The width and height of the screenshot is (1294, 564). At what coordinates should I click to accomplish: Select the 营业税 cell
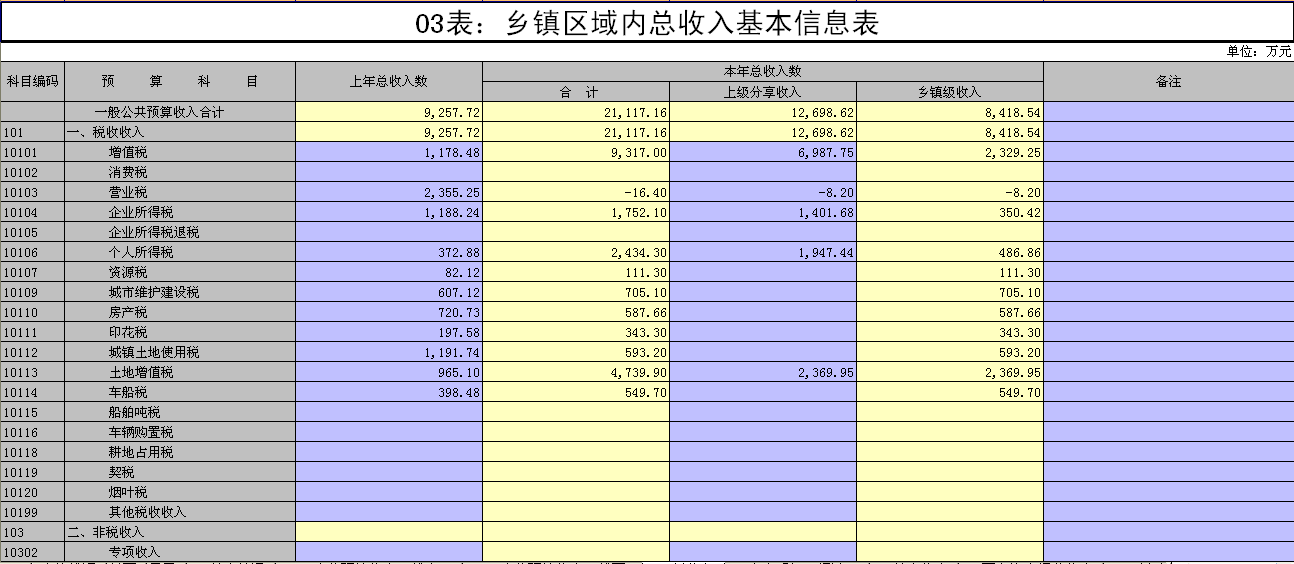click(180, 192)
